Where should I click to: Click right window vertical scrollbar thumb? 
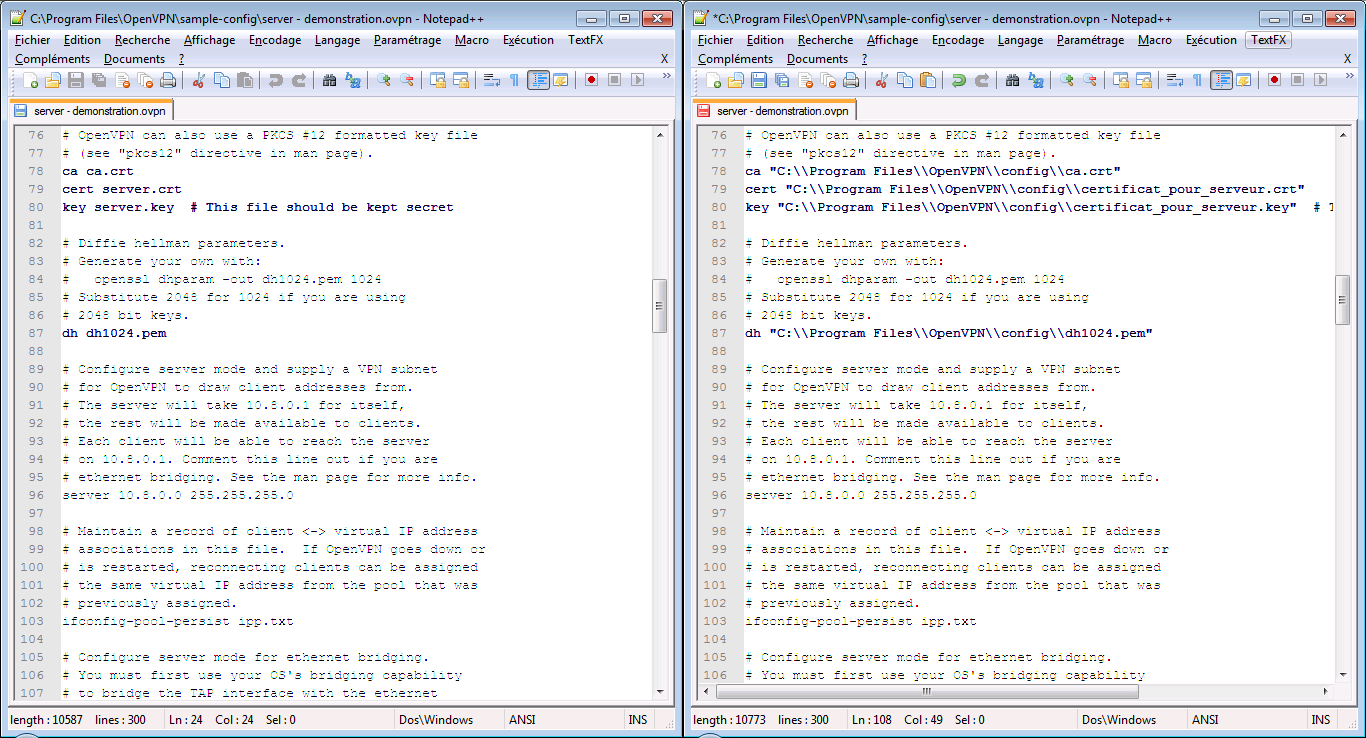tap(1345, 300)
